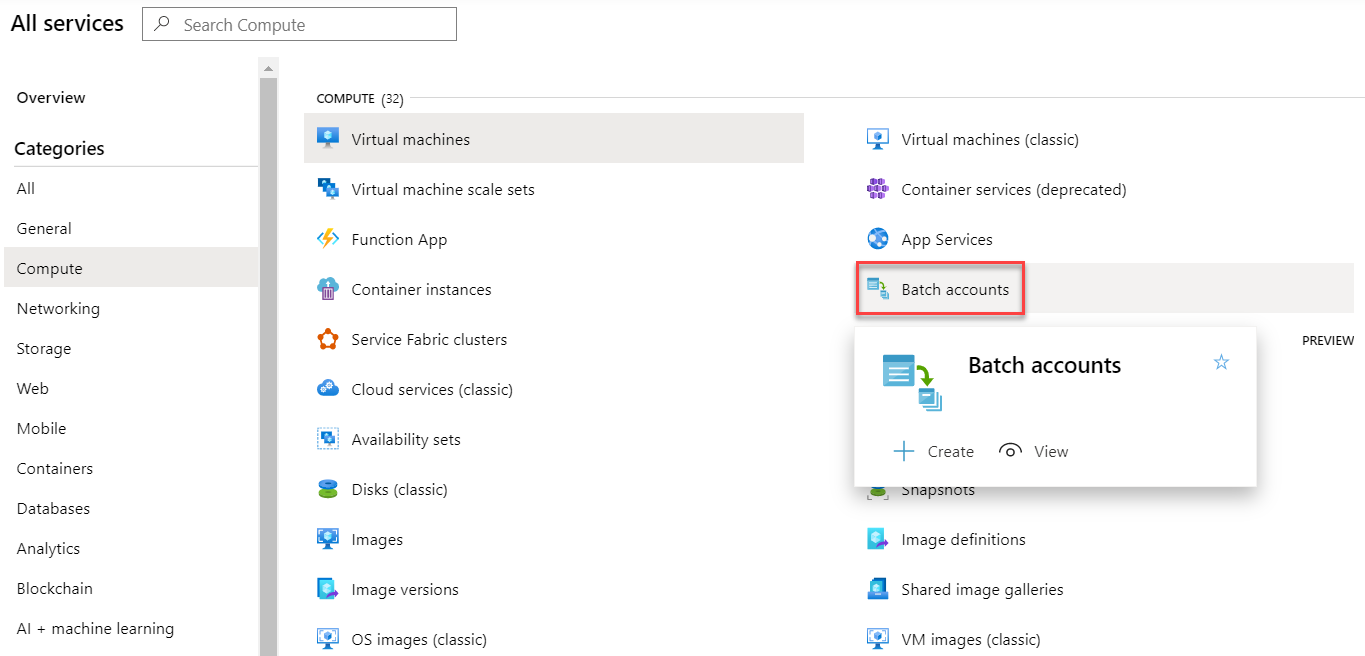Click the Shared image galleries icon
This screenshot has width=1365, height=656.
point(878,589)
